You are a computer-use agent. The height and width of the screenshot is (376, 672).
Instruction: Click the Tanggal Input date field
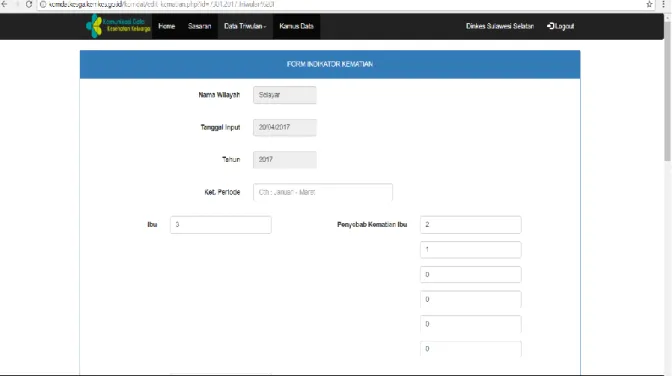[x=285, y=127]
